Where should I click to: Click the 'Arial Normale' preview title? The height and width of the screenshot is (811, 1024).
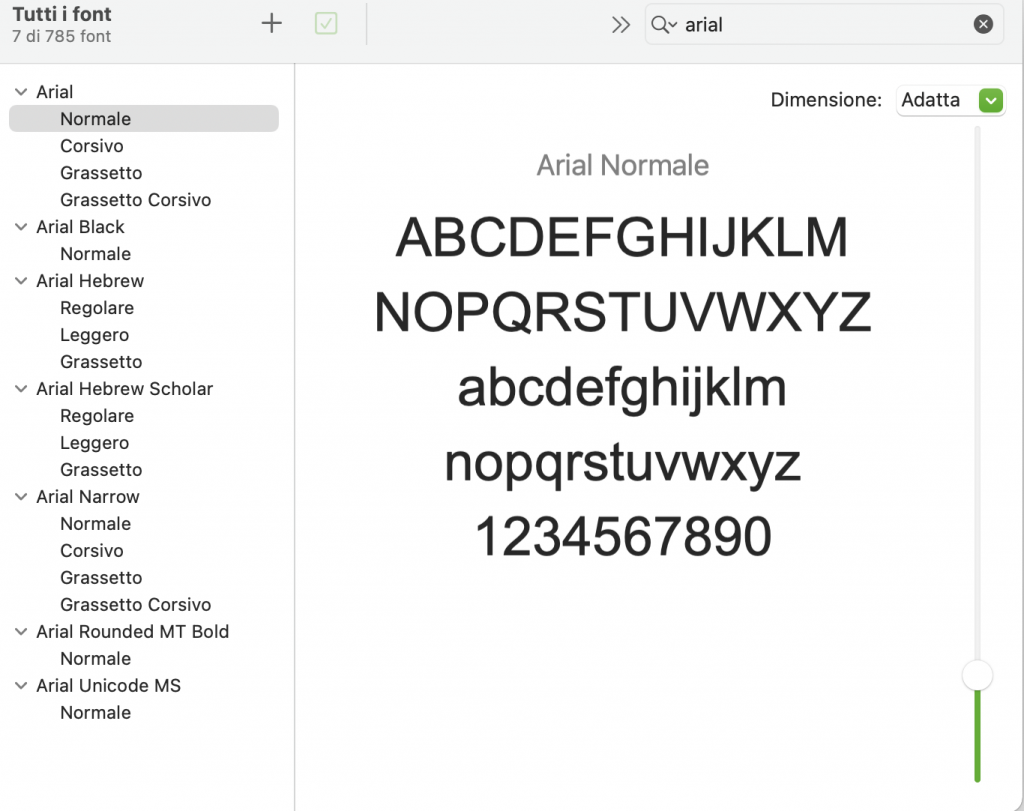point(622,166)
